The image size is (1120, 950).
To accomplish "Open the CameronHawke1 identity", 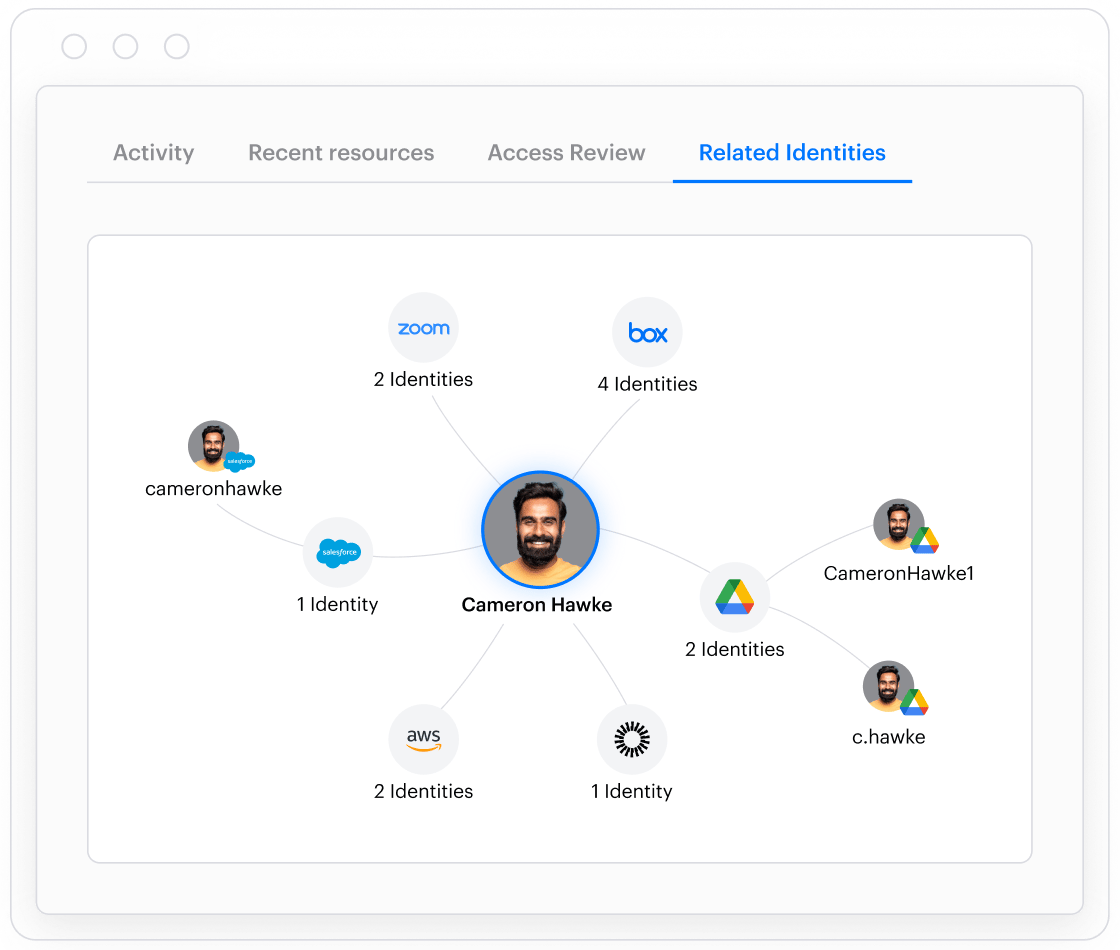I will pyautogui.click(x=899, y=574).
